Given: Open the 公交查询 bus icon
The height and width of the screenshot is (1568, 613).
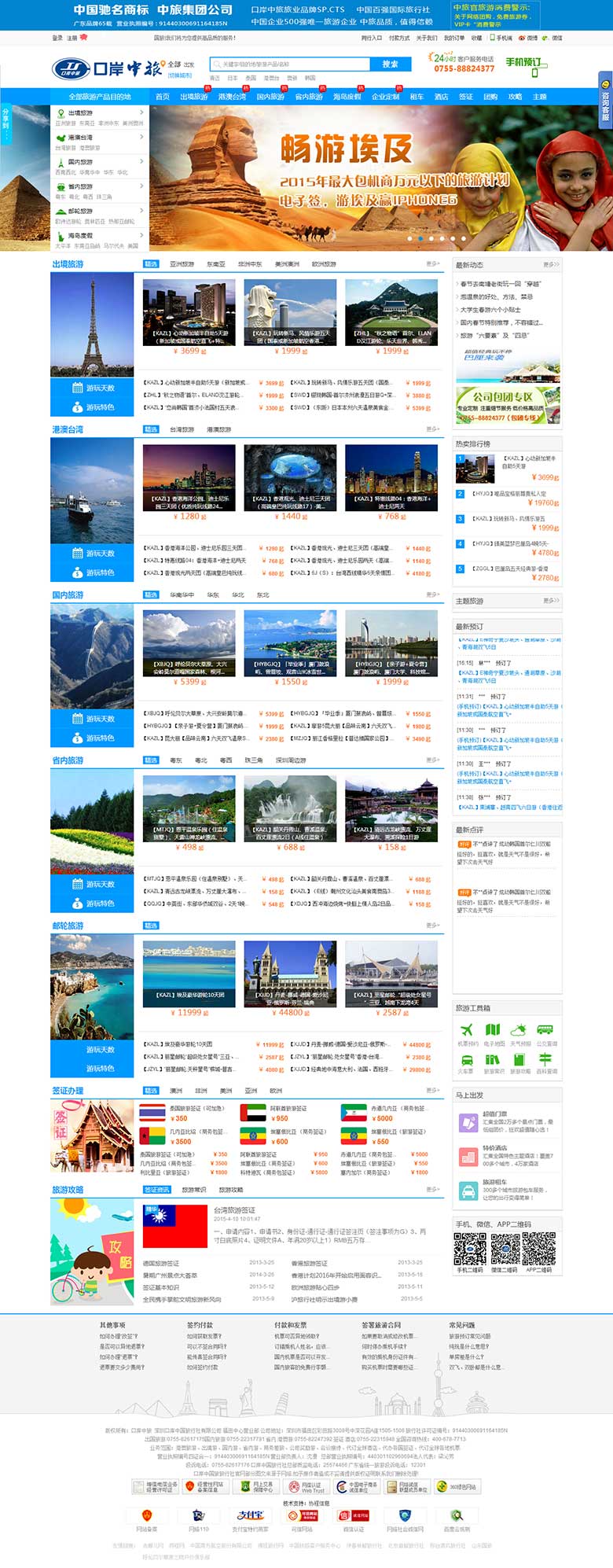Looking at the screenshot, I should point(545,1030).
